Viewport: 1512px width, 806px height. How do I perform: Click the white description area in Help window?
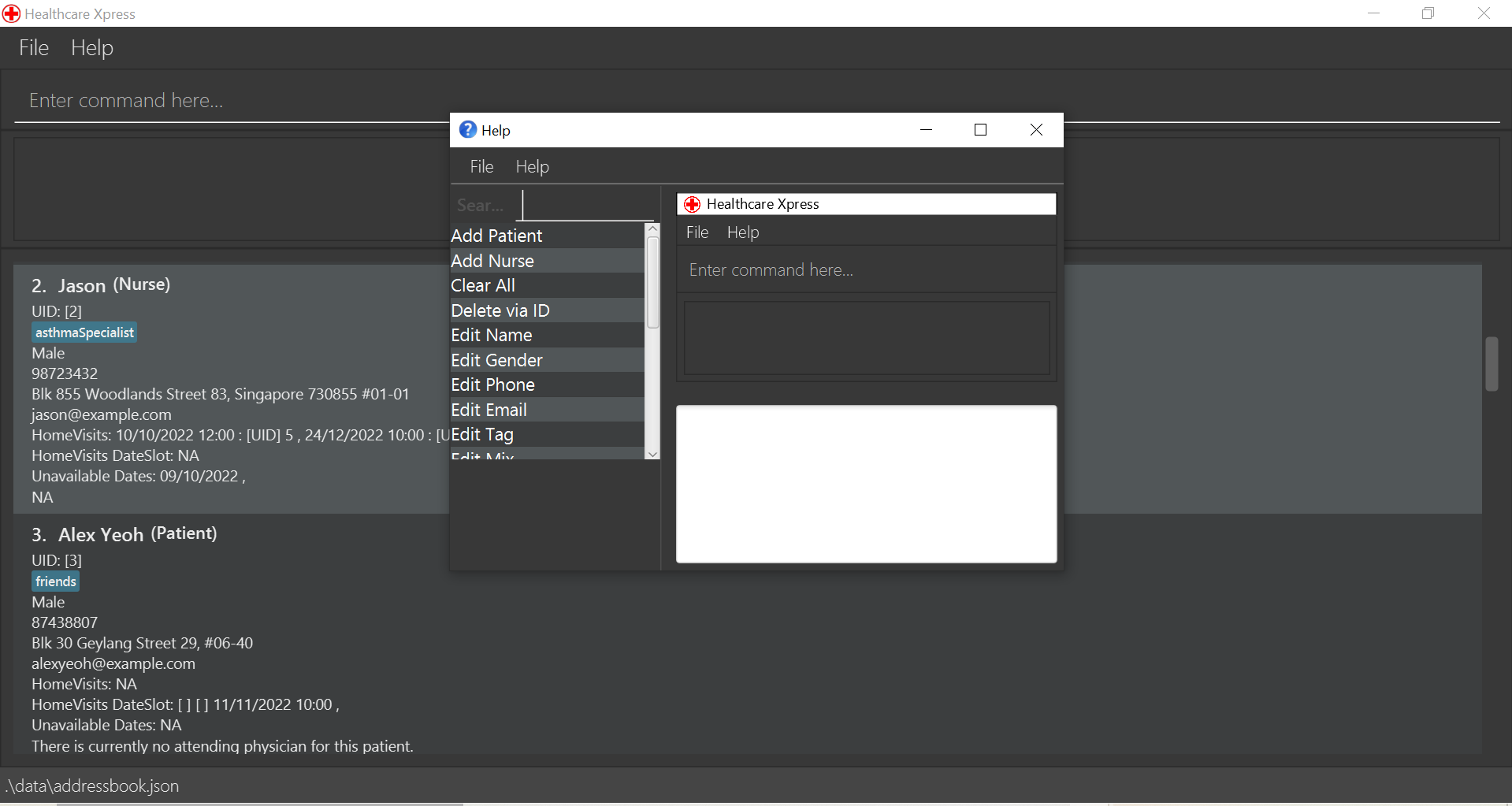(866, 484)
